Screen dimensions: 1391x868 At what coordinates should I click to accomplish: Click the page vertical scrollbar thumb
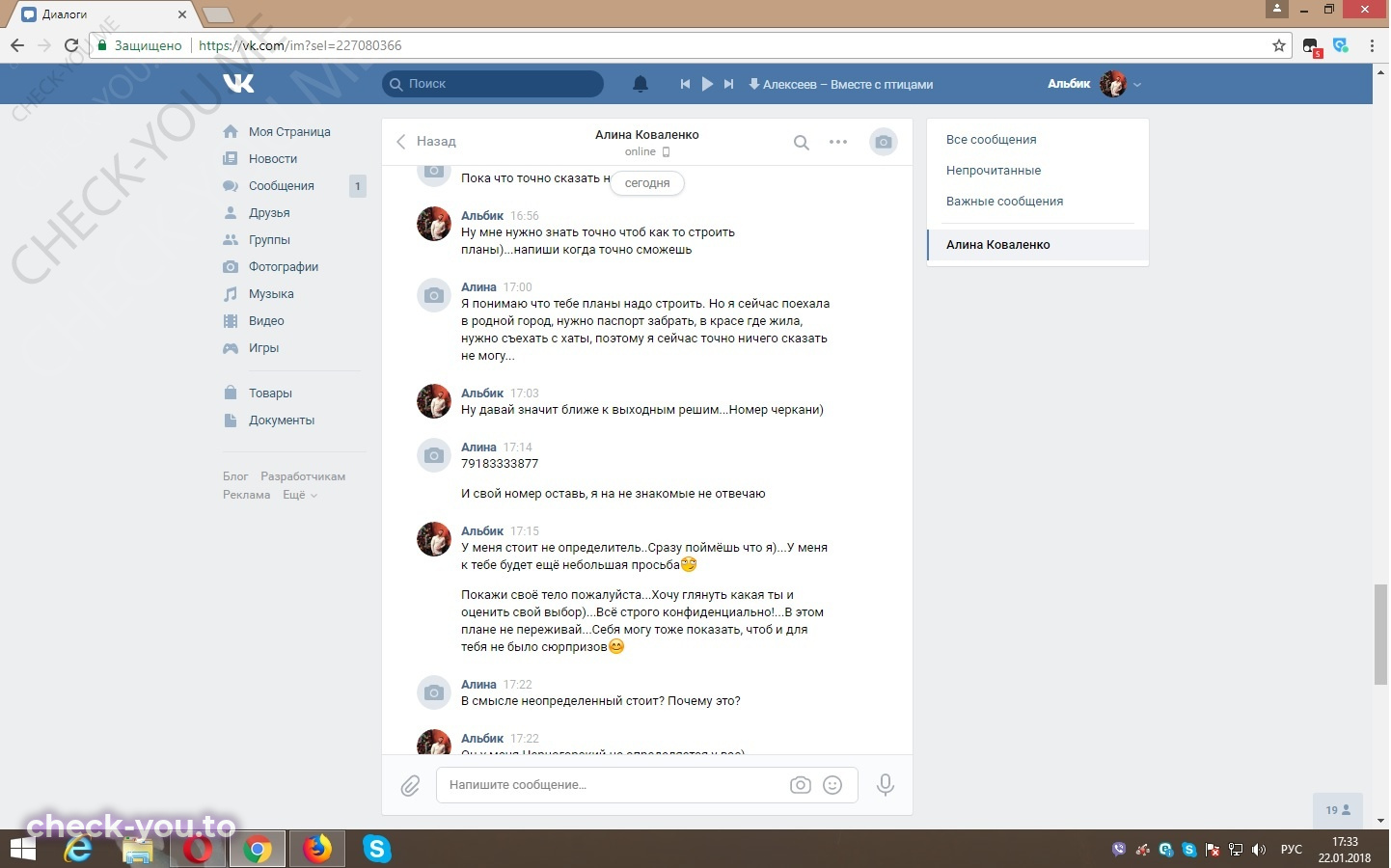click(x=1381, y=635)
